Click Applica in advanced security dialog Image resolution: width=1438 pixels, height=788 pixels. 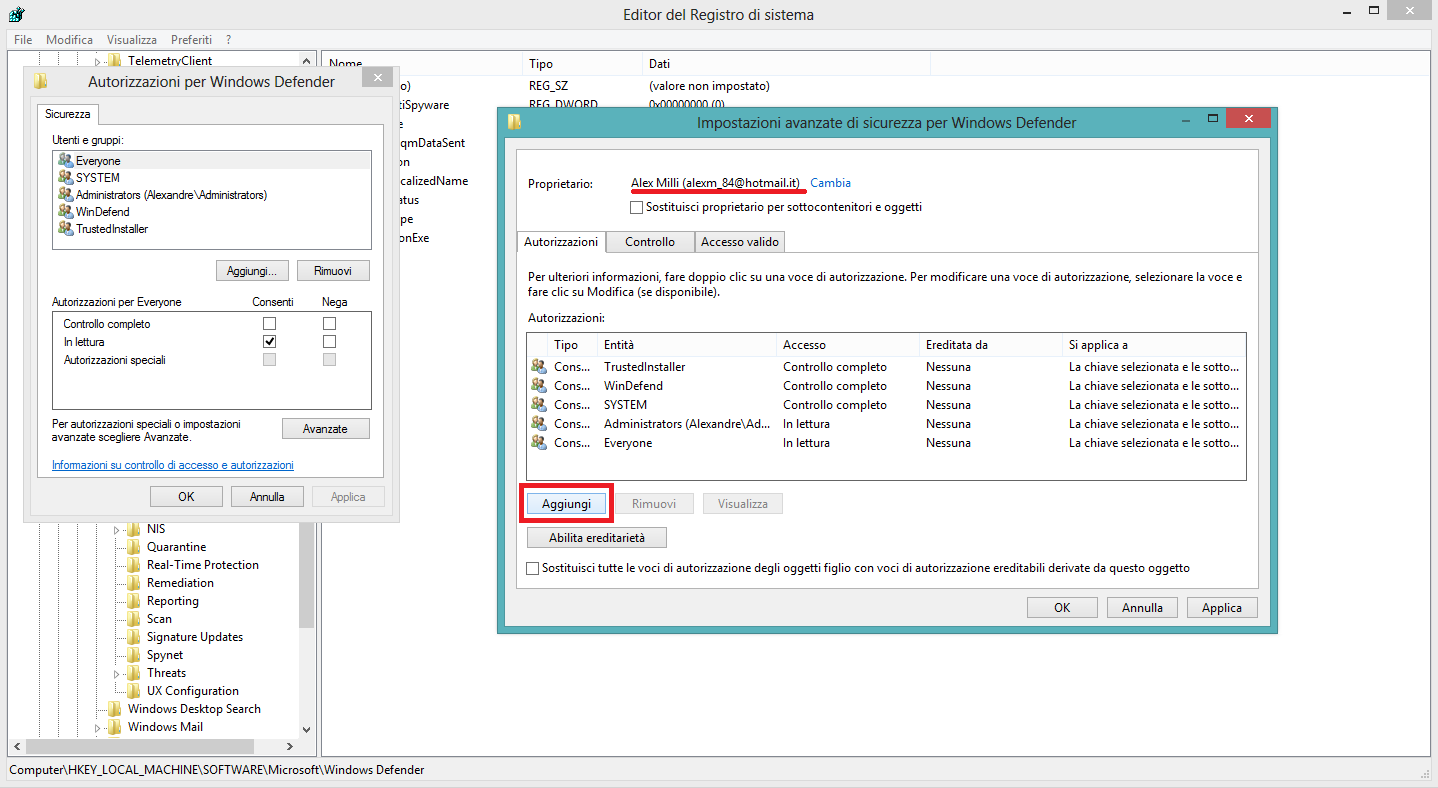[1222, 607]
